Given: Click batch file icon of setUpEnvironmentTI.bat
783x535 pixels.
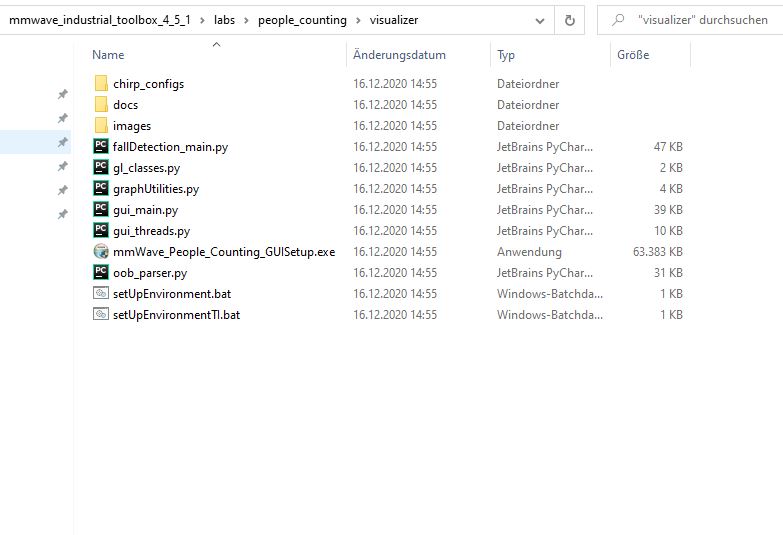Looking at the screenshot, I should pos(101,314).
